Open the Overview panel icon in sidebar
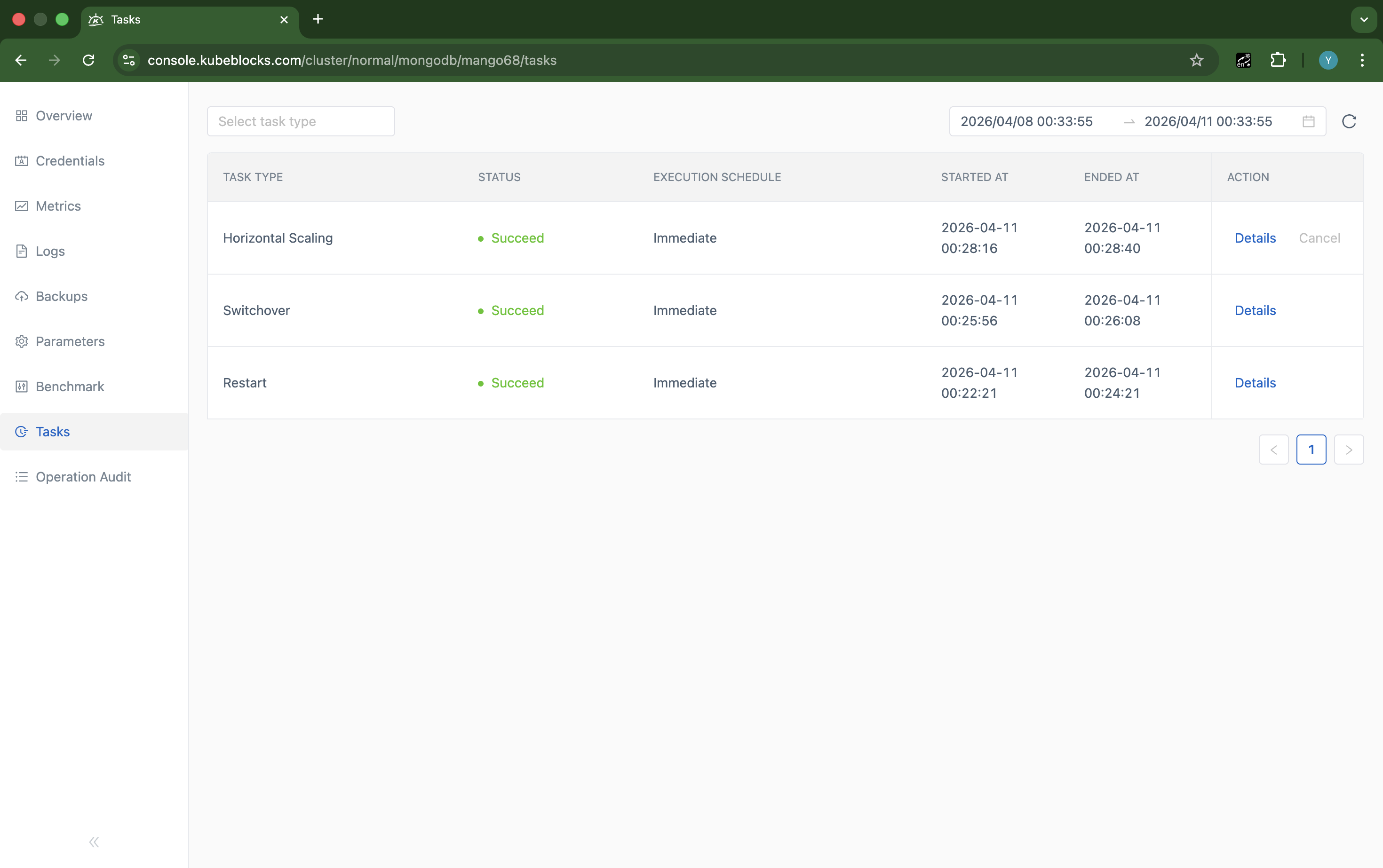1383x868 pixels. pos(22,115)
